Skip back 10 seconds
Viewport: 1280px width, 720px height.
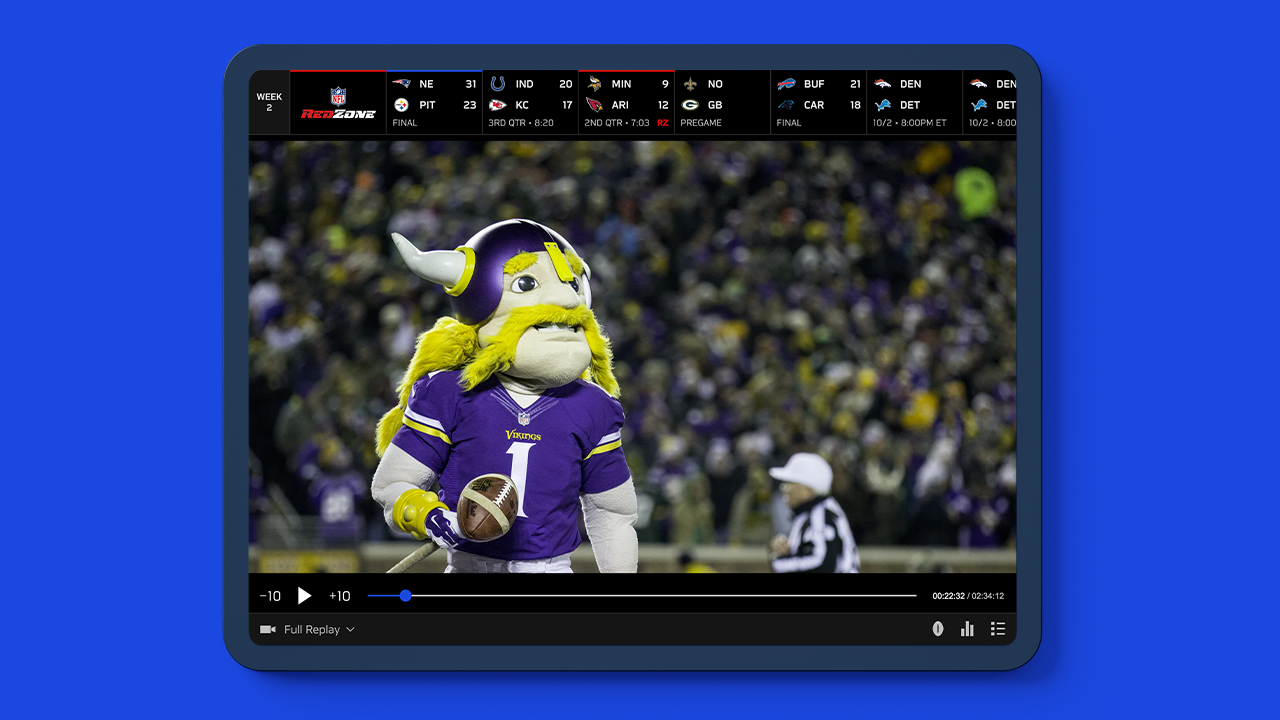(270, 596)
